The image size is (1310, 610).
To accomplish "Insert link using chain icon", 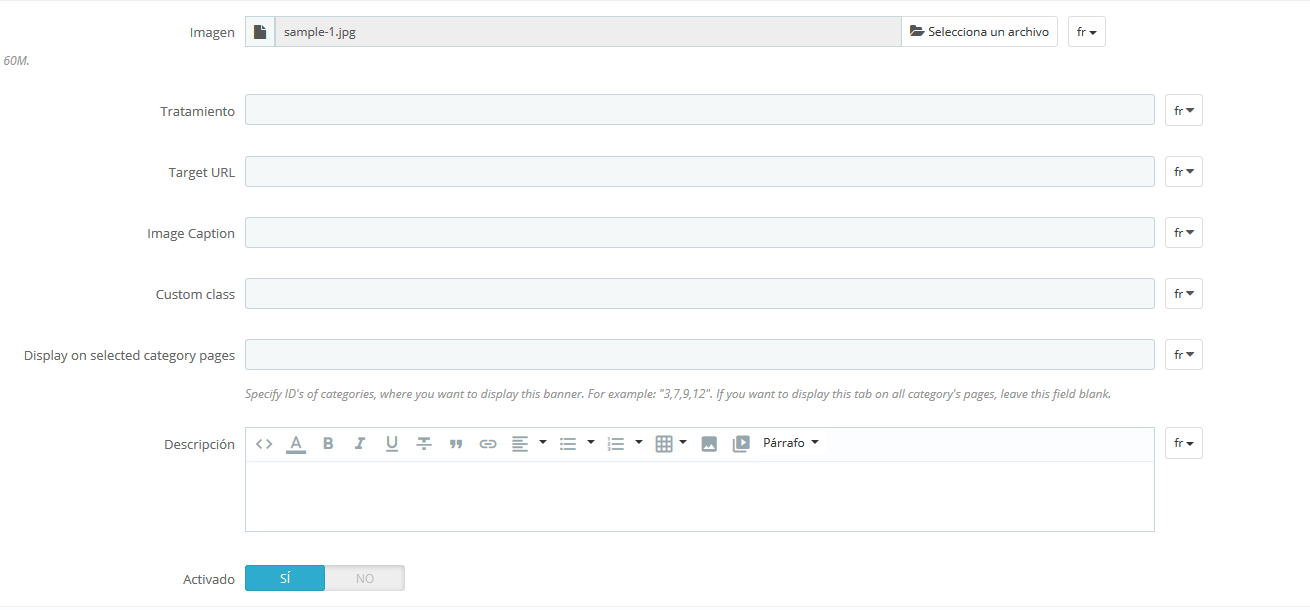I will pos(488,444).
